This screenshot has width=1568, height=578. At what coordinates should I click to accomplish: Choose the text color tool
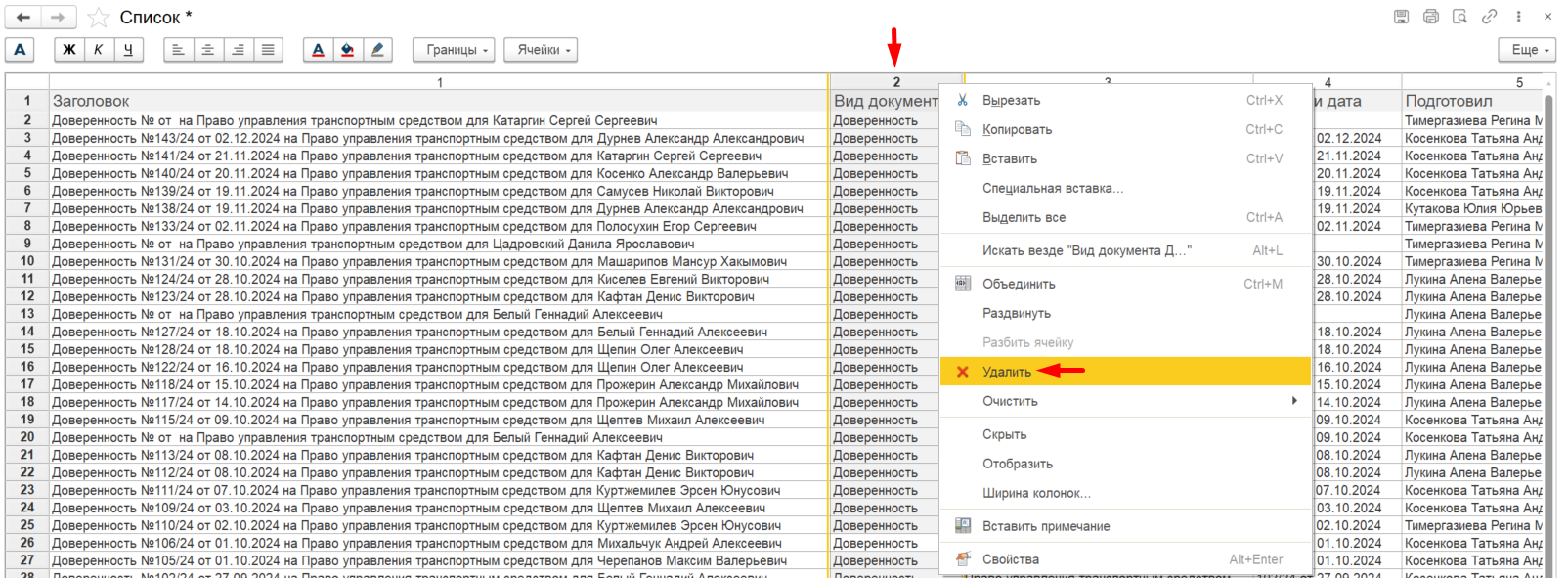pyautogui.click(x=318, y=49)
